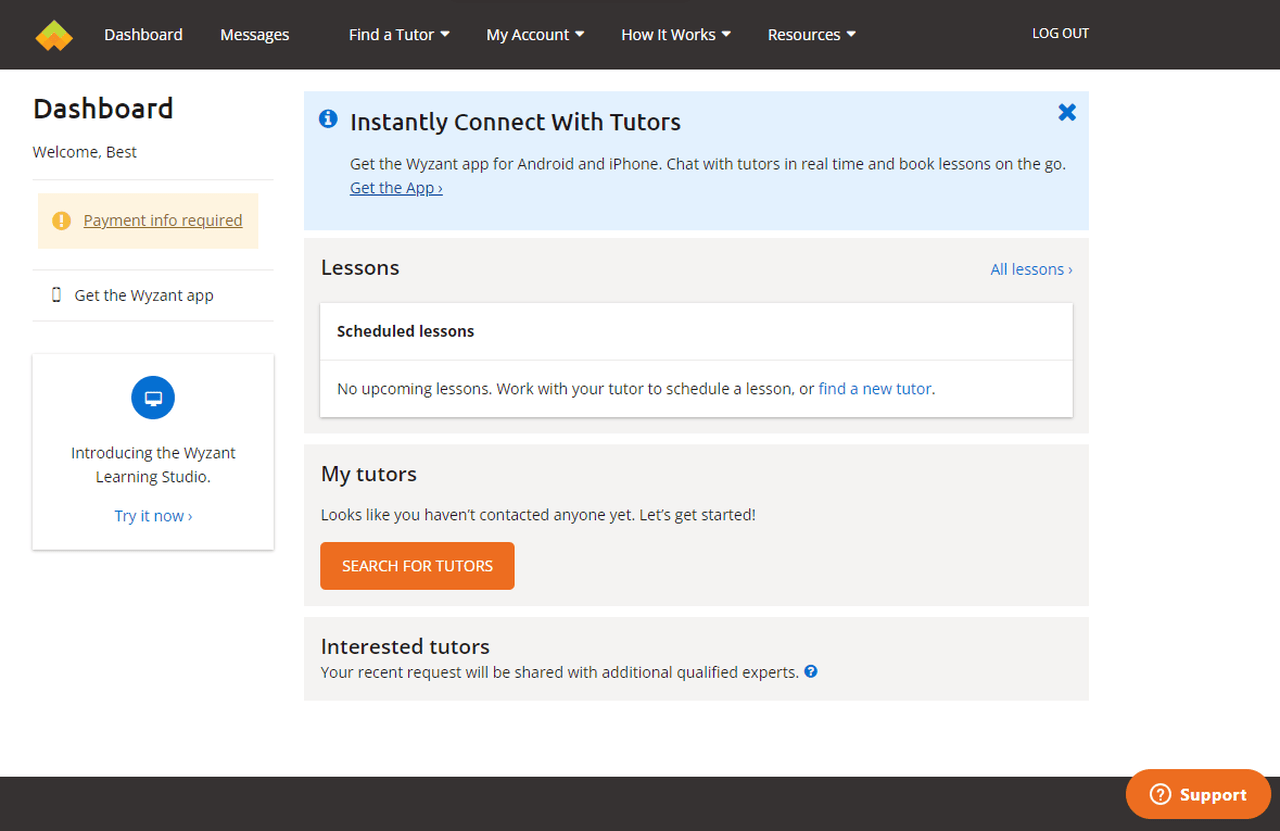Expand the Find a Tutor dropdown
The width and height of the screenshot is (1280, 831).
399,35
